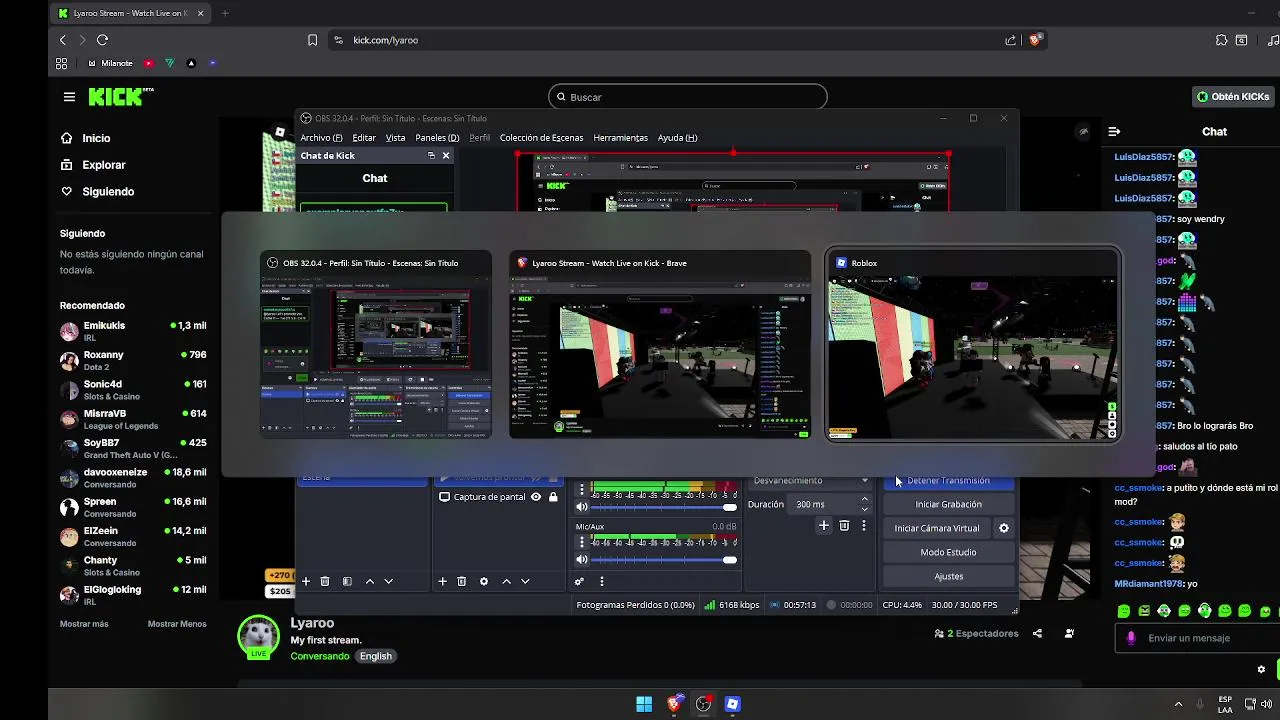The height and width of the screenshot is (720, 1280).
Task: Open the Milanote bookmark
Action: 110,63
